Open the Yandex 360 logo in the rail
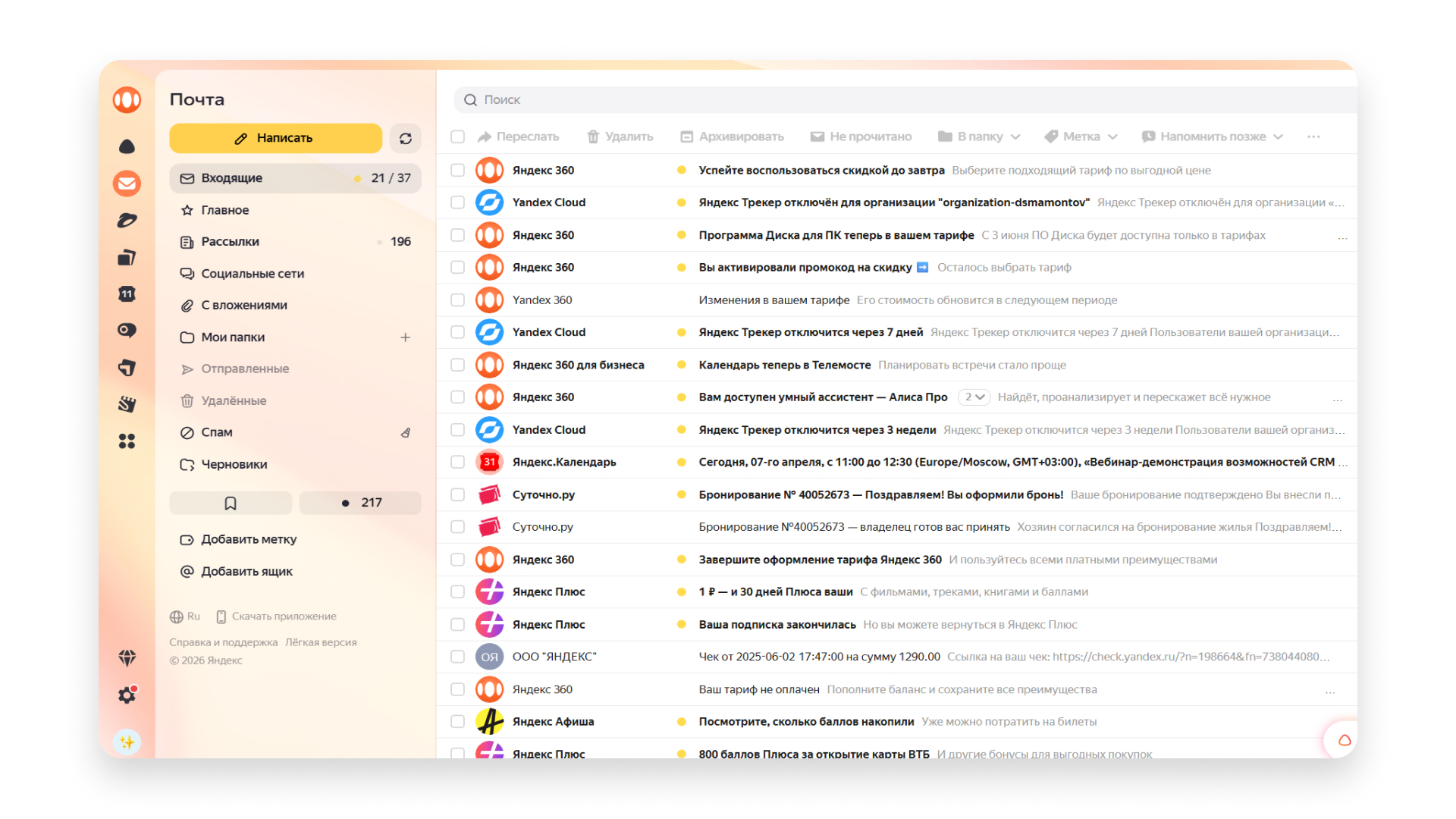Viewport: 1456px width, 819px height. (x=127, y=99)
